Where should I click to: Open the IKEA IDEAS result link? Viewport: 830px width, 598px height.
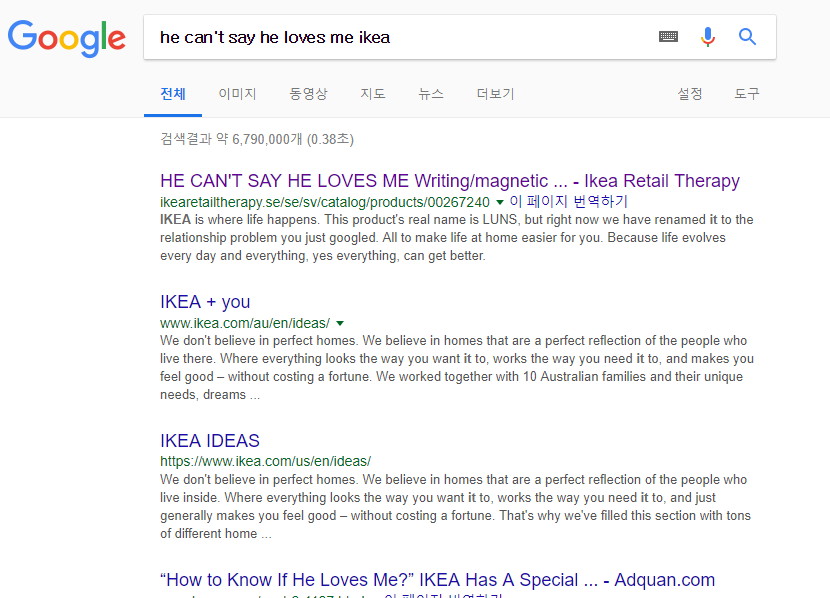tap(210, 441)
